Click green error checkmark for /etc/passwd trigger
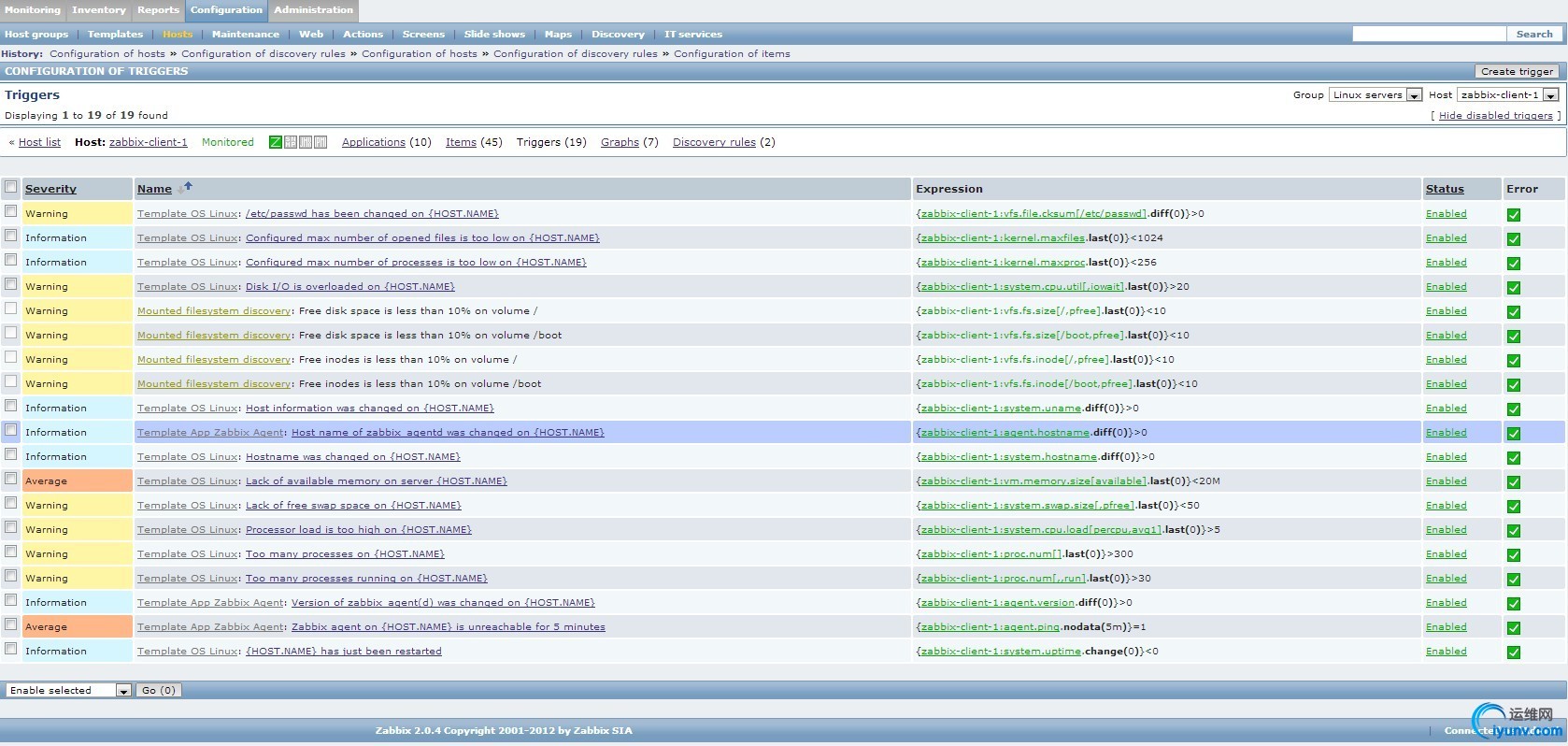1568x746 pixels. click(x=1513, y=215)
